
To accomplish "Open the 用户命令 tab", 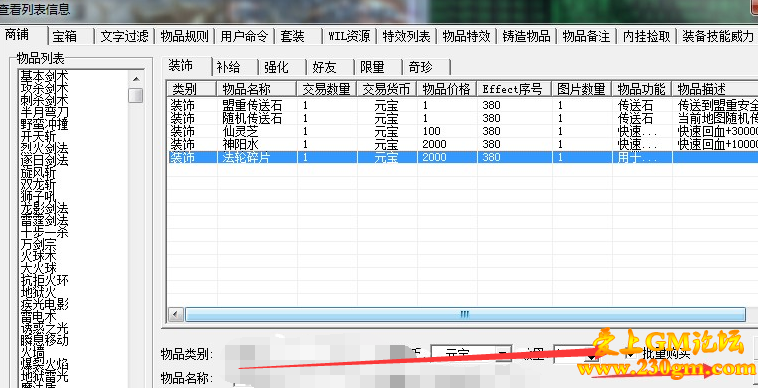I will (244, 36).
